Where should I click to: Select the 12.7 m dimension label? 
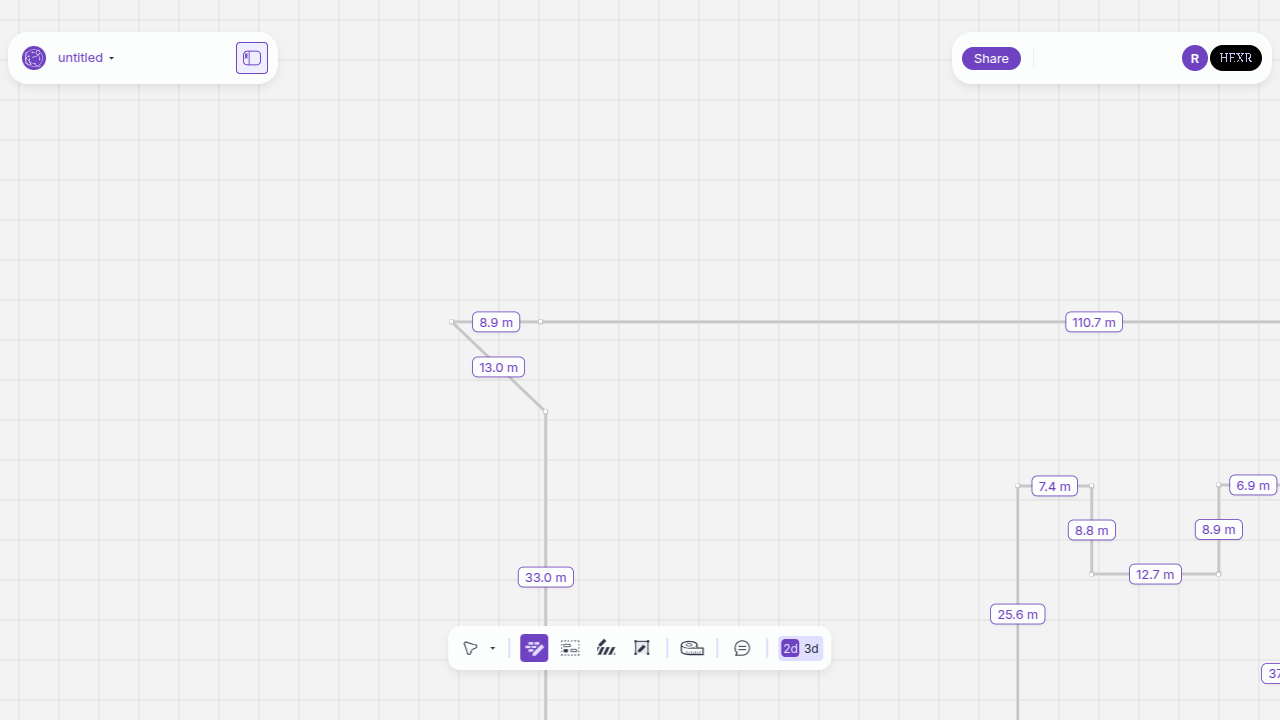pyautogui.click(x=1155, y=574)
